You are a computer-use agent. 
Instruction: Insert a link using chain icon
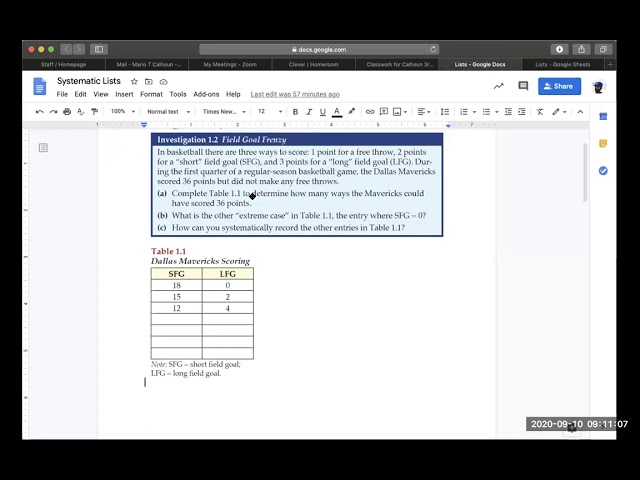coord(370,112)
